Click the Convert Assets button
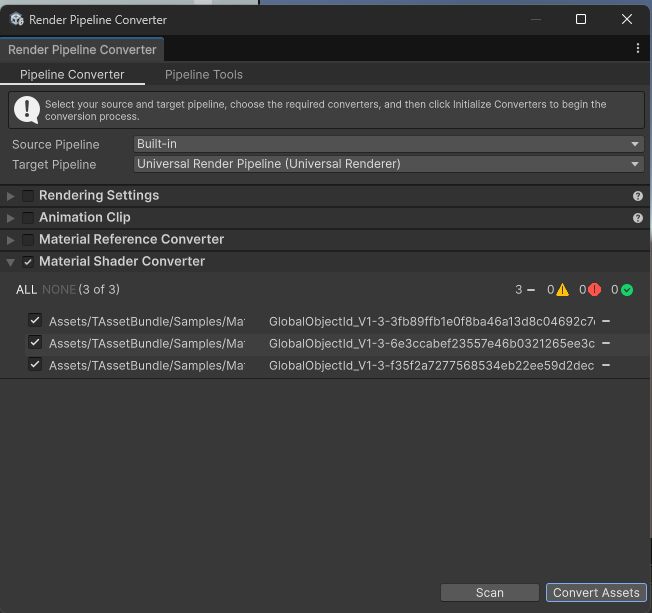This screenshot has height=613, width=652. point(596,593)
